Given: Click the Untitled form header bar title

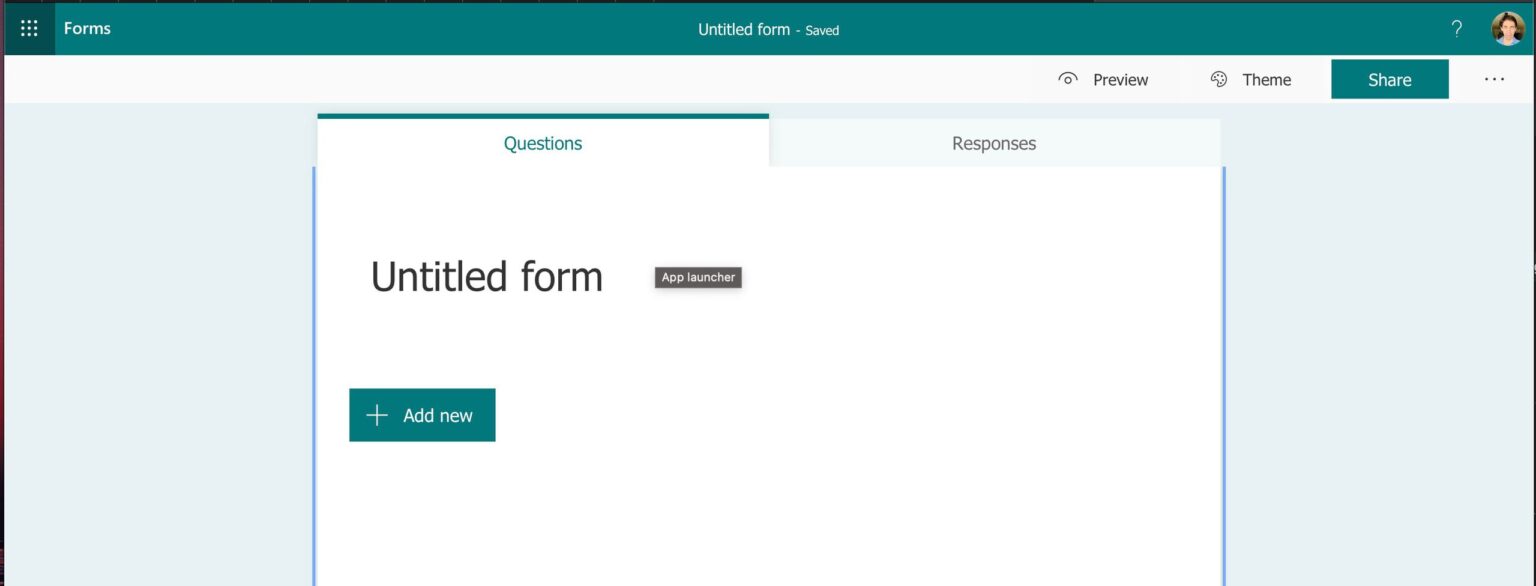Looking at the screenshot, I should 743,29.
